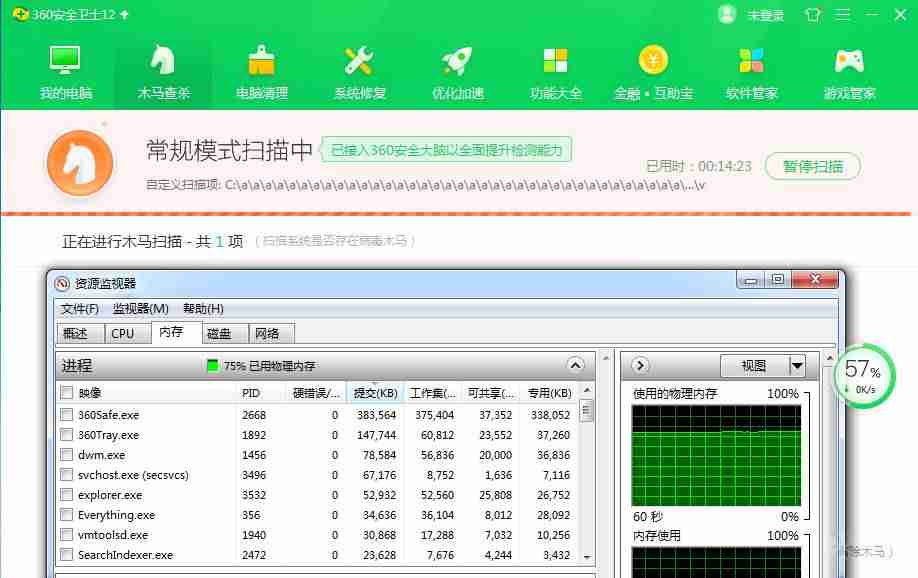Click the 未登录 login text
Viewport: 918px width, 578px height.
(x=765, y=15)
